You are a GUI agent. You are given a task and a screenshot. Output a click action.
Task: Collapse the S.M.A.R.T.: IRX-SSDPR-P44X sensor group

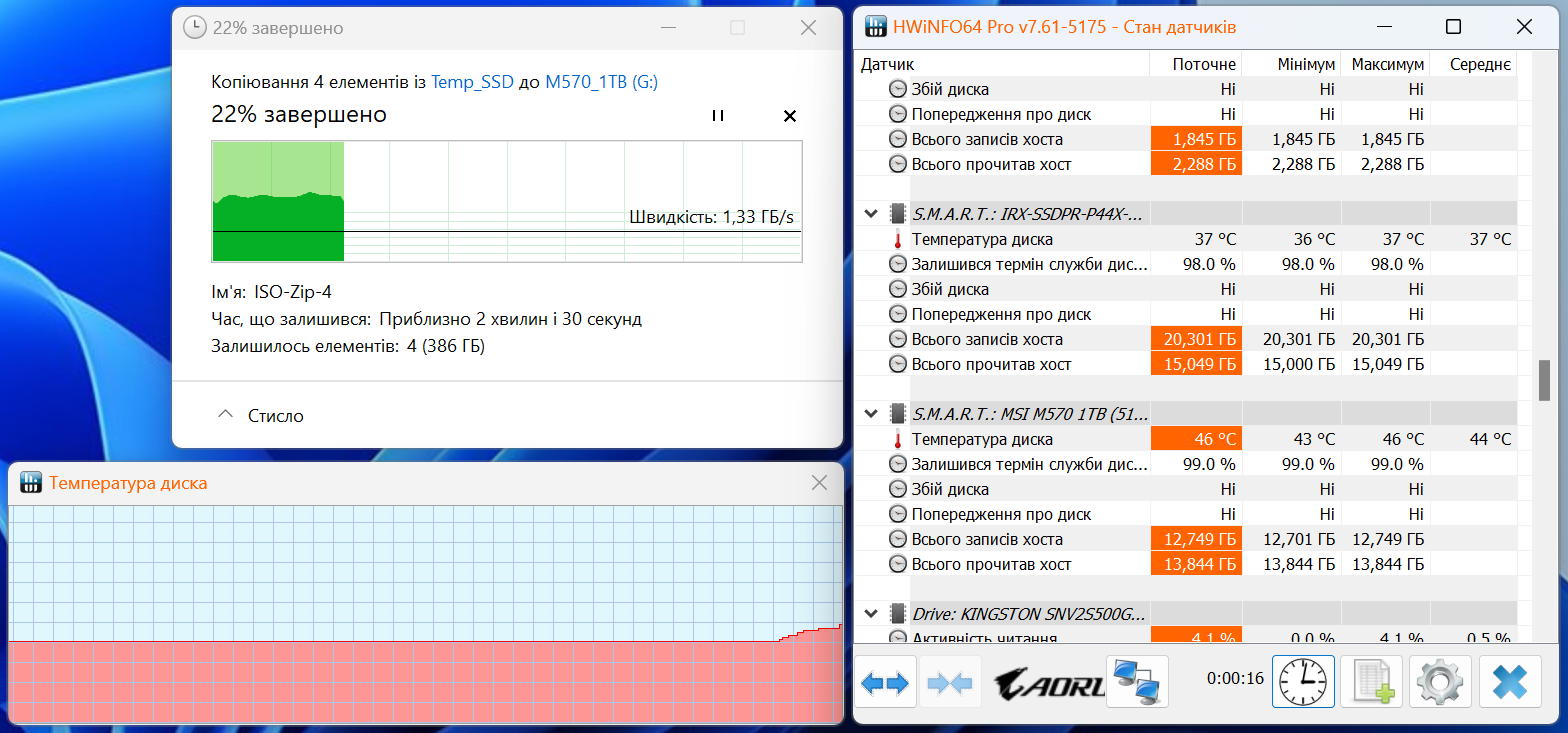871,213
